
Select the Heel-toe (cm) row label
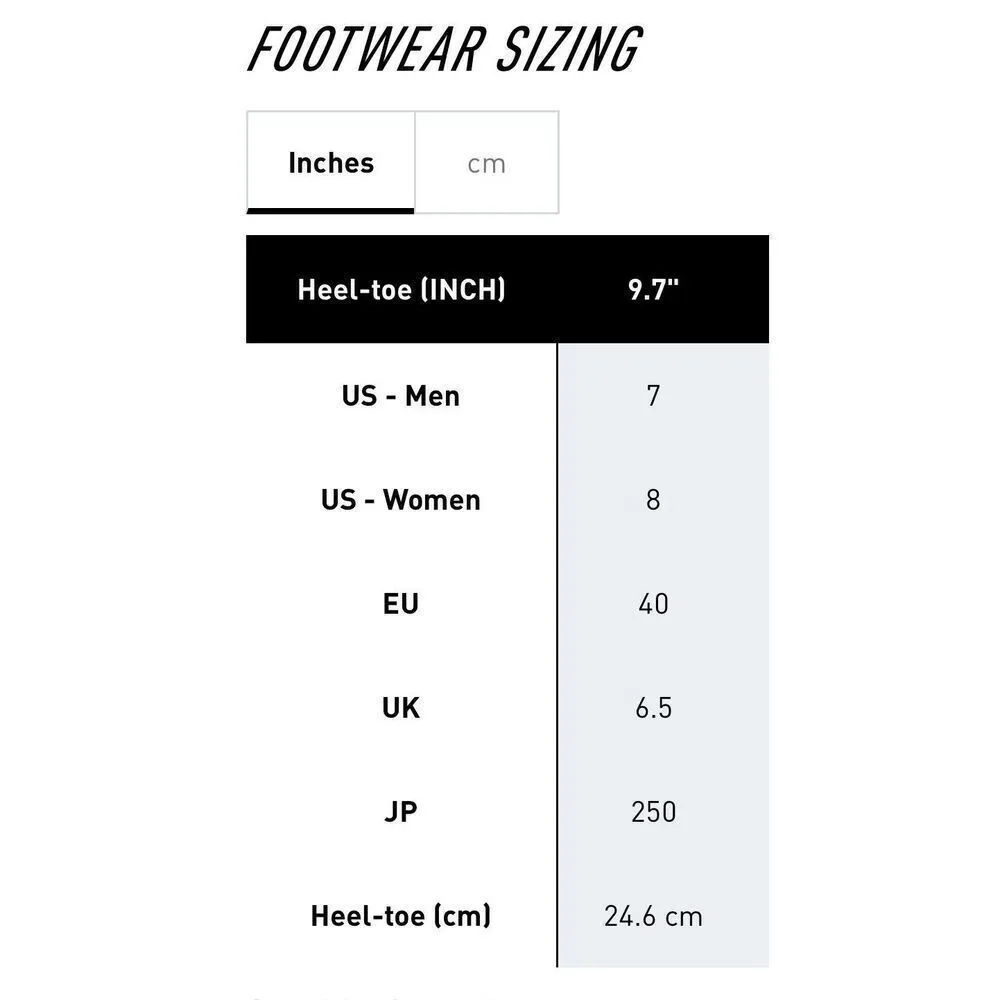click(x=401, y=916)
